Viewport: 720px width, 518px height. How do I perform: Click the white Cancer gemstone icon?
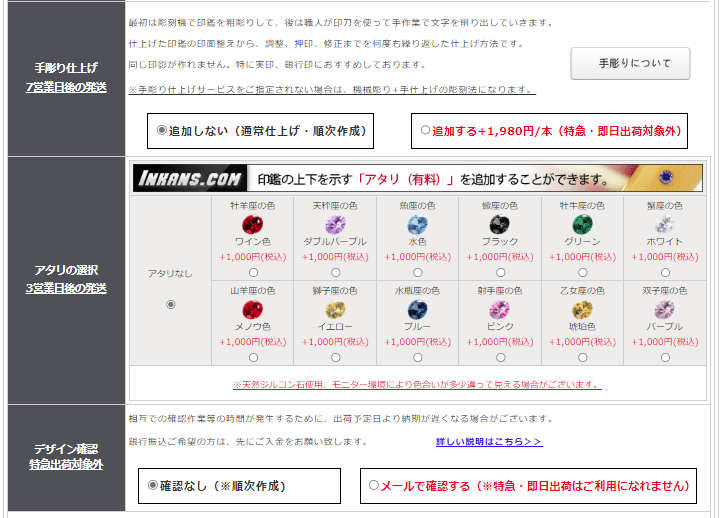[664, 225]
